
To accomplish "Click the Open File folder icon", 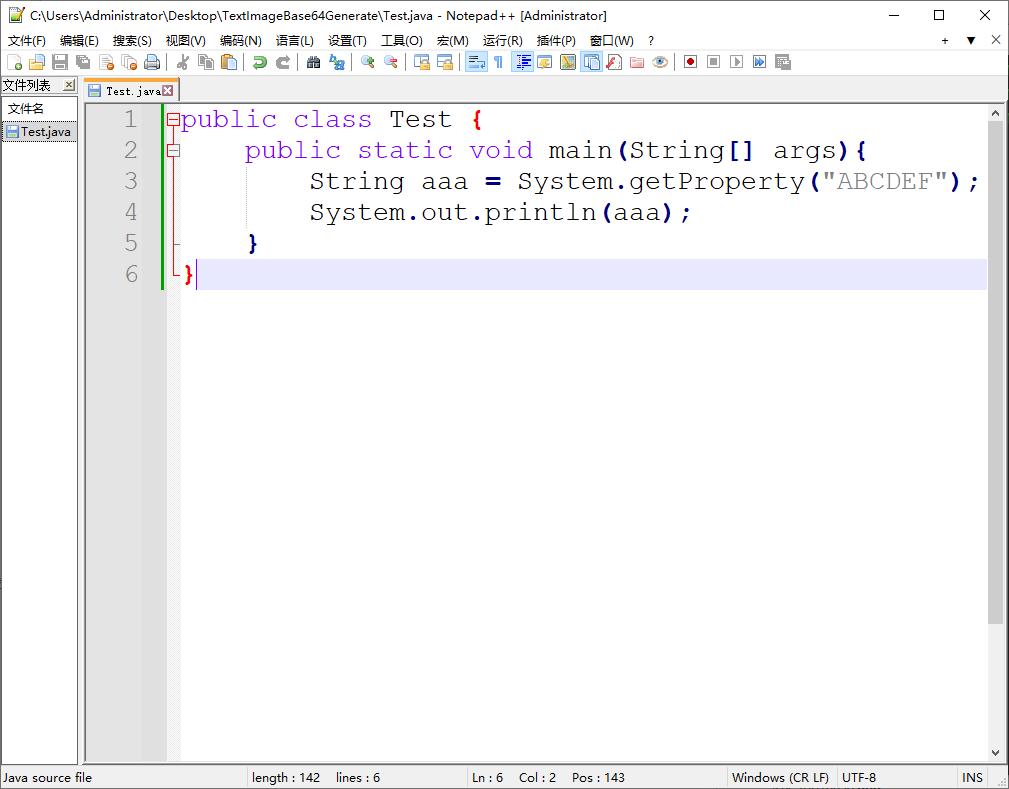I will 37,62.
